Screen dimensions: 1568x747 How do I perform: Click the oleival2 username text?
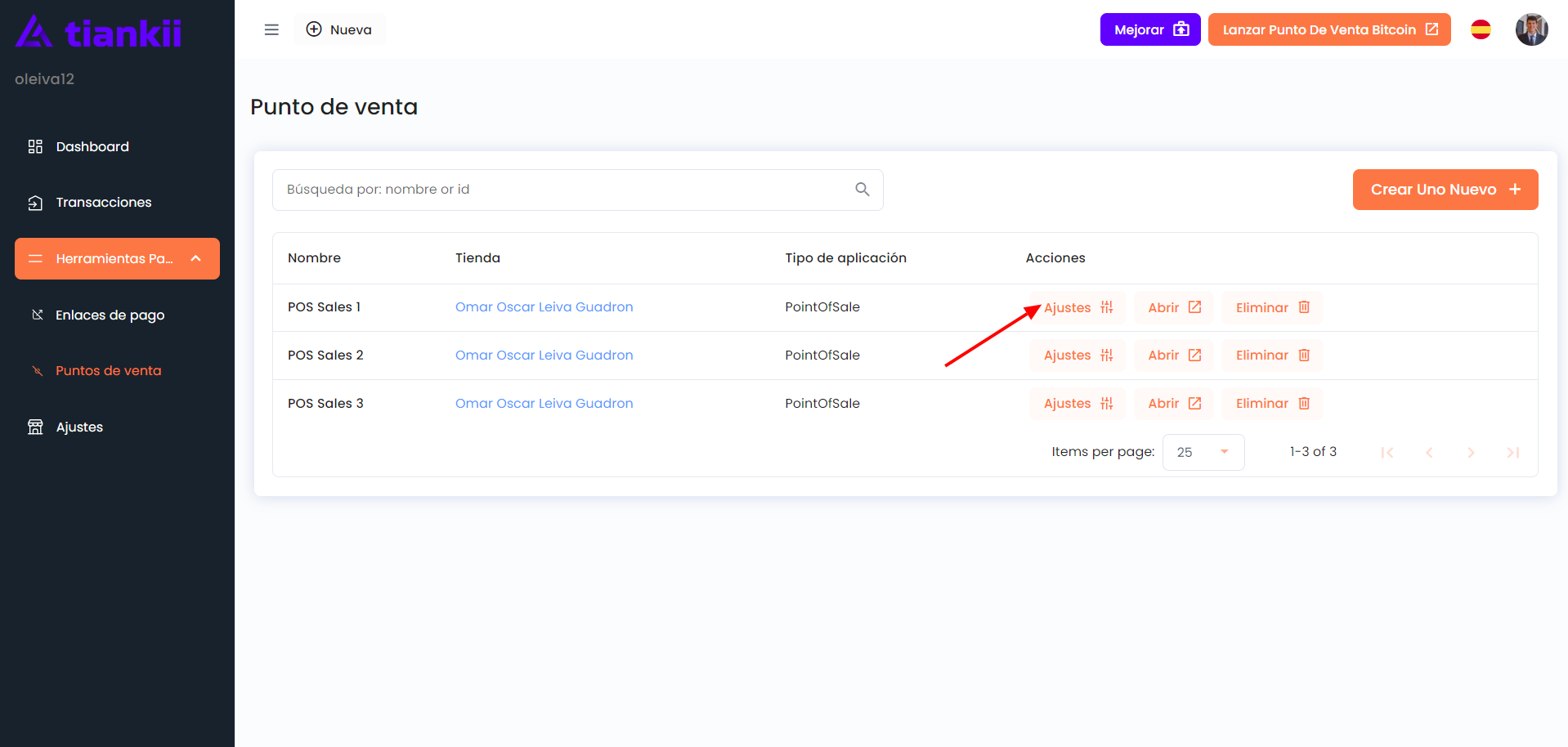pos(44,79)
